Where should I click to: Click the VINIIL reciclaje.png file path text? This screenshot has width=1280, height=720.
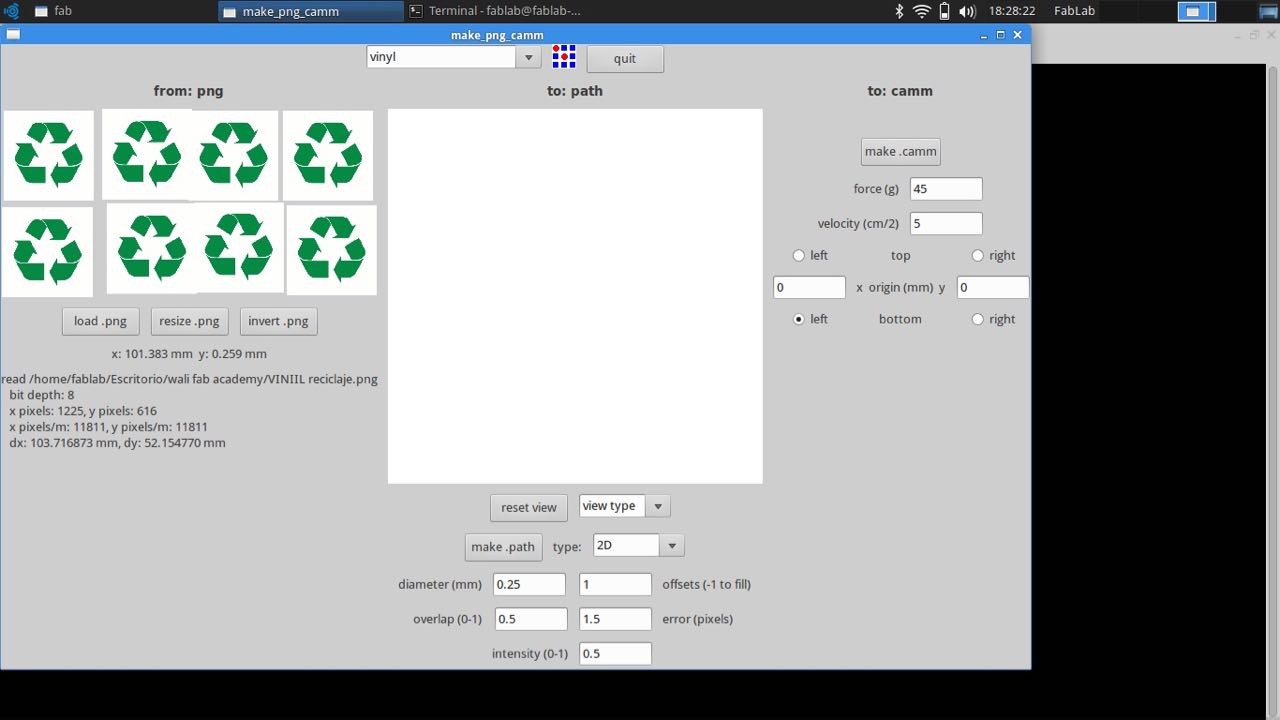pos(189,379)
